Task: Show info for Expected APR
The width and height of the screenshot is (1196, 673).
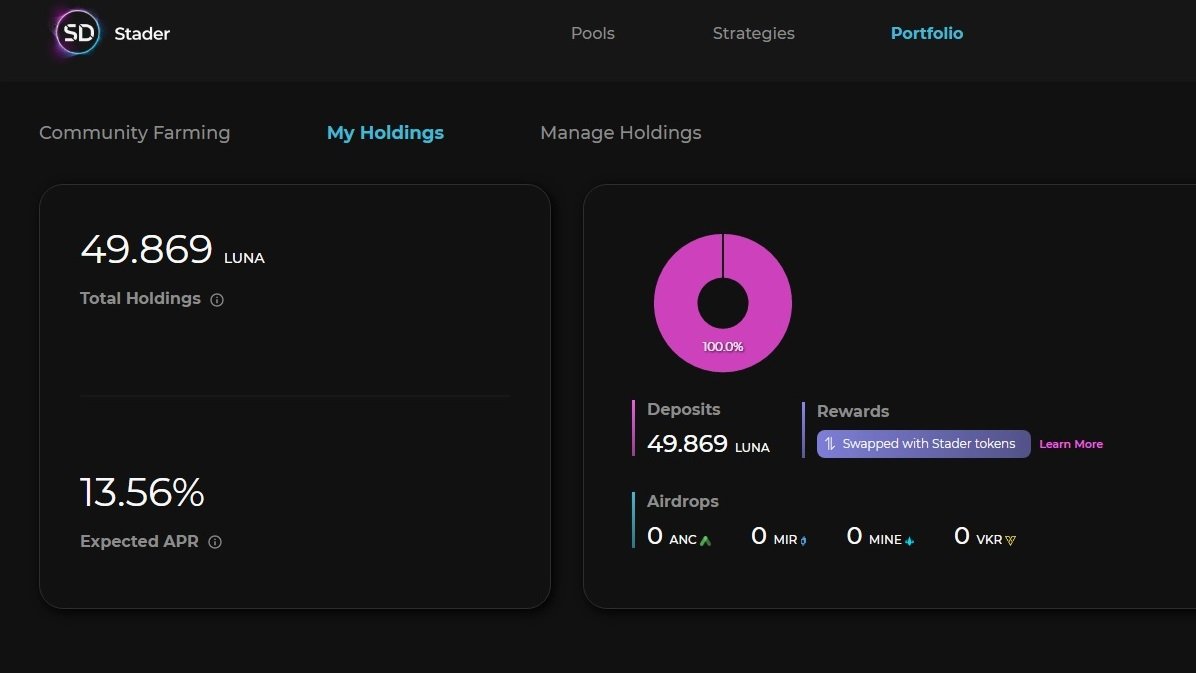Action: [x=215, y=542]
